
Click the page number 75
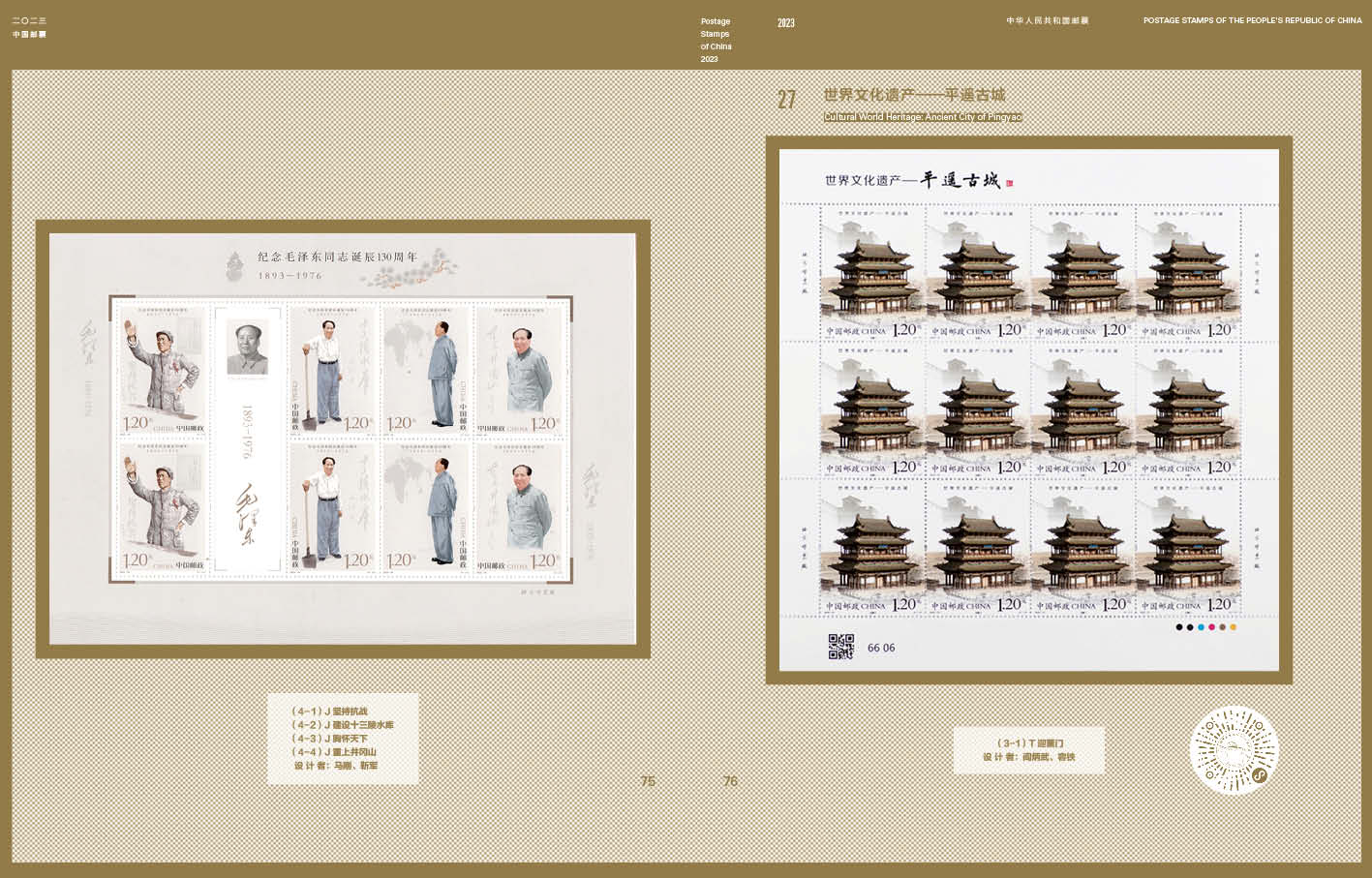click(x=648, y=781)
